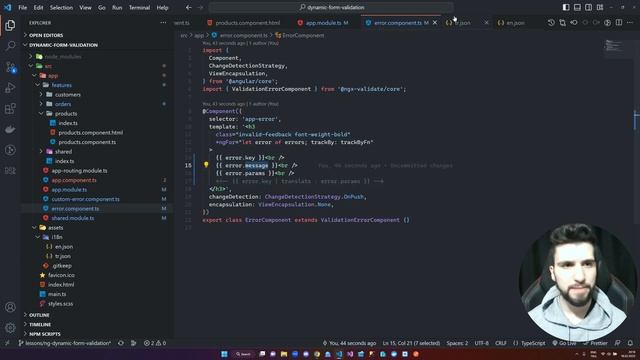Toggle secondary side bar layout
Viewport: 640px width, 360px height.
point(588,7)
